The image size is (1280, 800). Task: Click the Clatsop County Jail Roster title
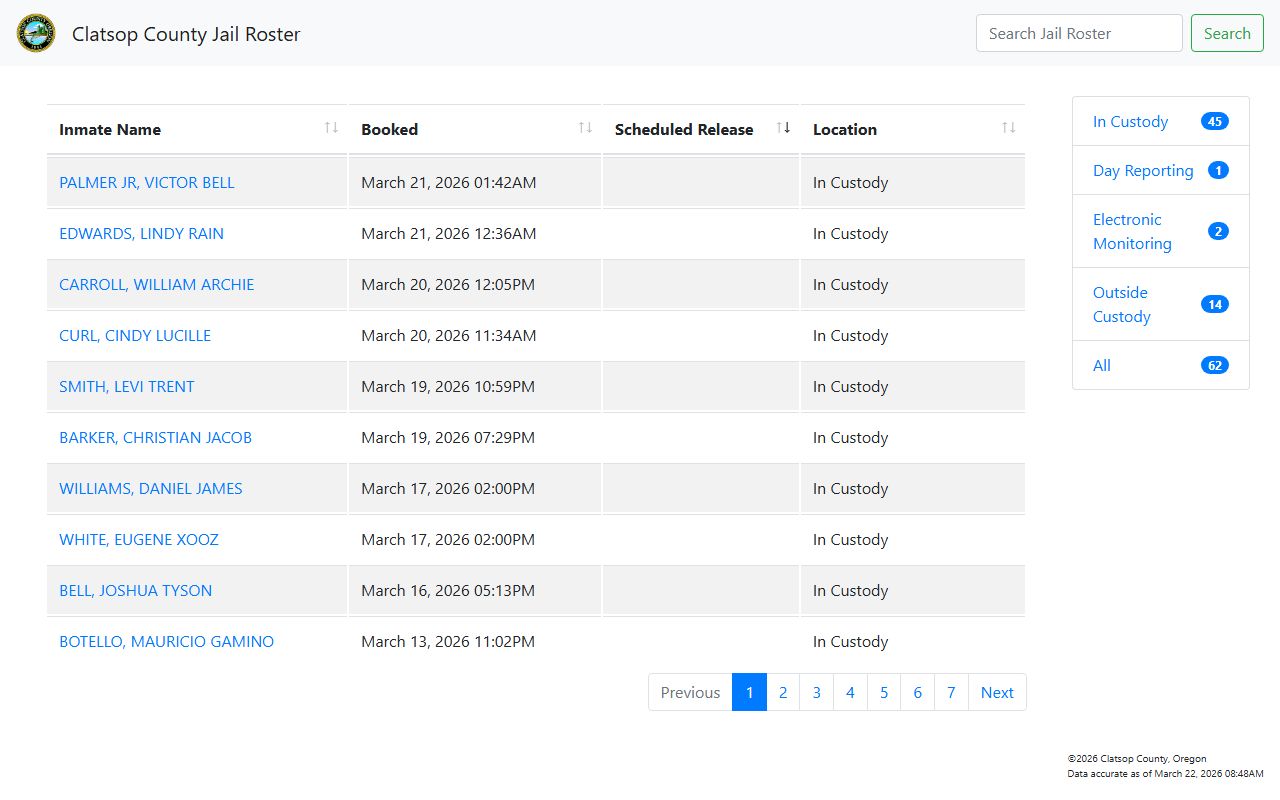[186, 34]
